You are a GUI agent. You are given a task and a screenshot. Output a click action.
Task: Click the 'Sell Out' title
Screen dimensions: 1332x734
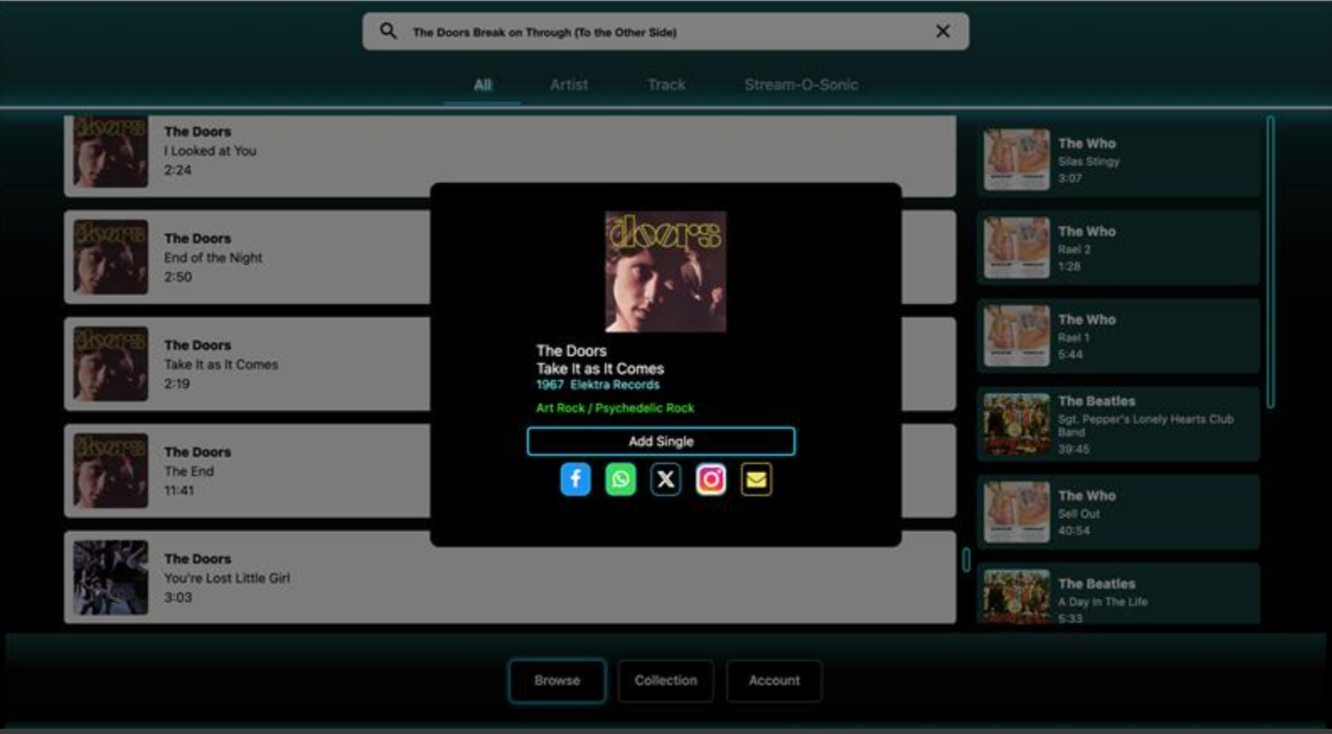[x=1079, y=513]
